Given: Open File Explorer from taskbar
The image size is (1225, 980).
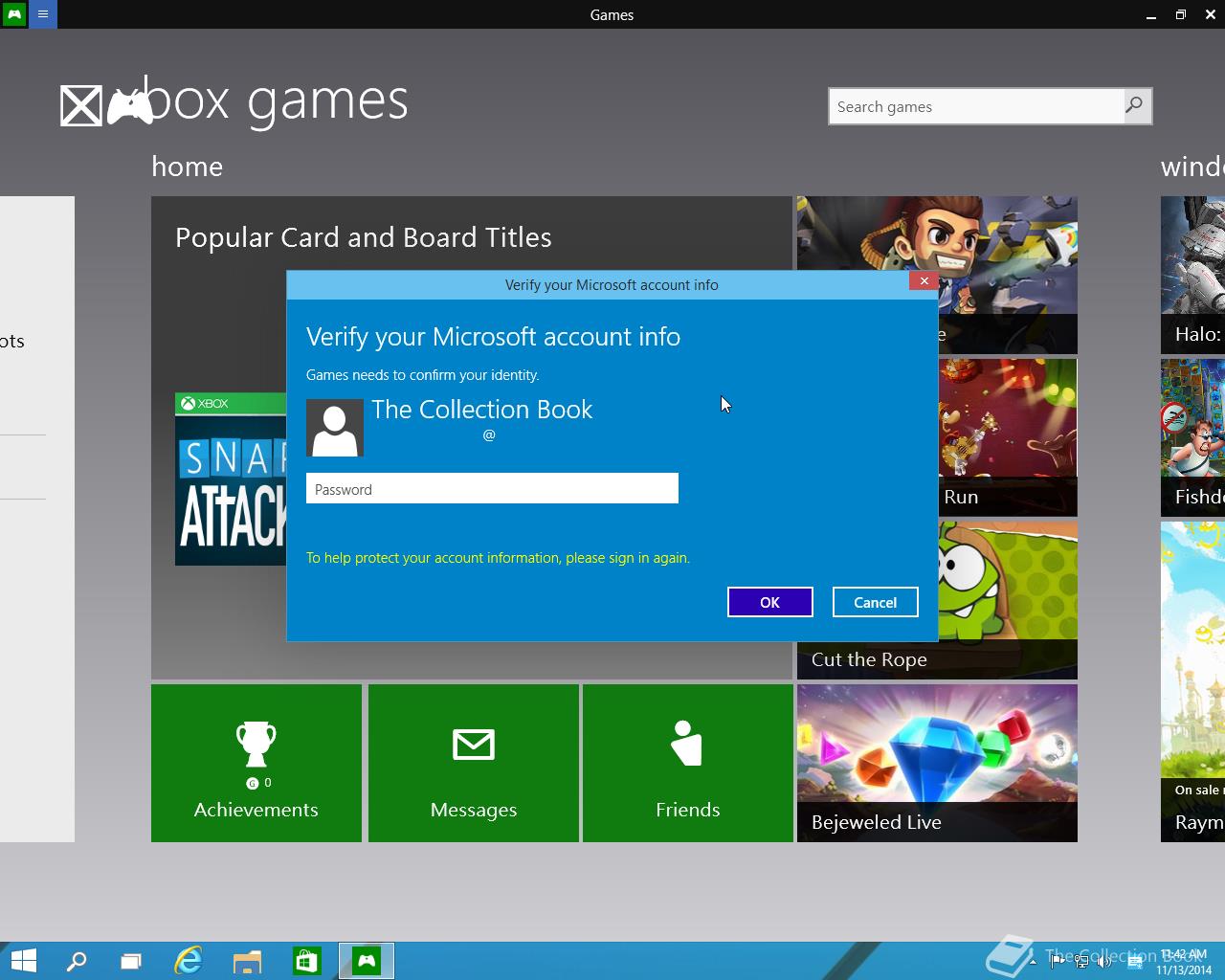Looking at the screenshot, I should [248, 961].
